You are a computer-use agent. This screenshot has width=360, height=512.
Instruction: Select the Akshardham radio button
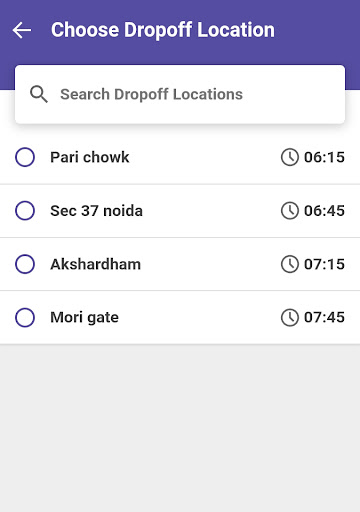click(25, 264)
